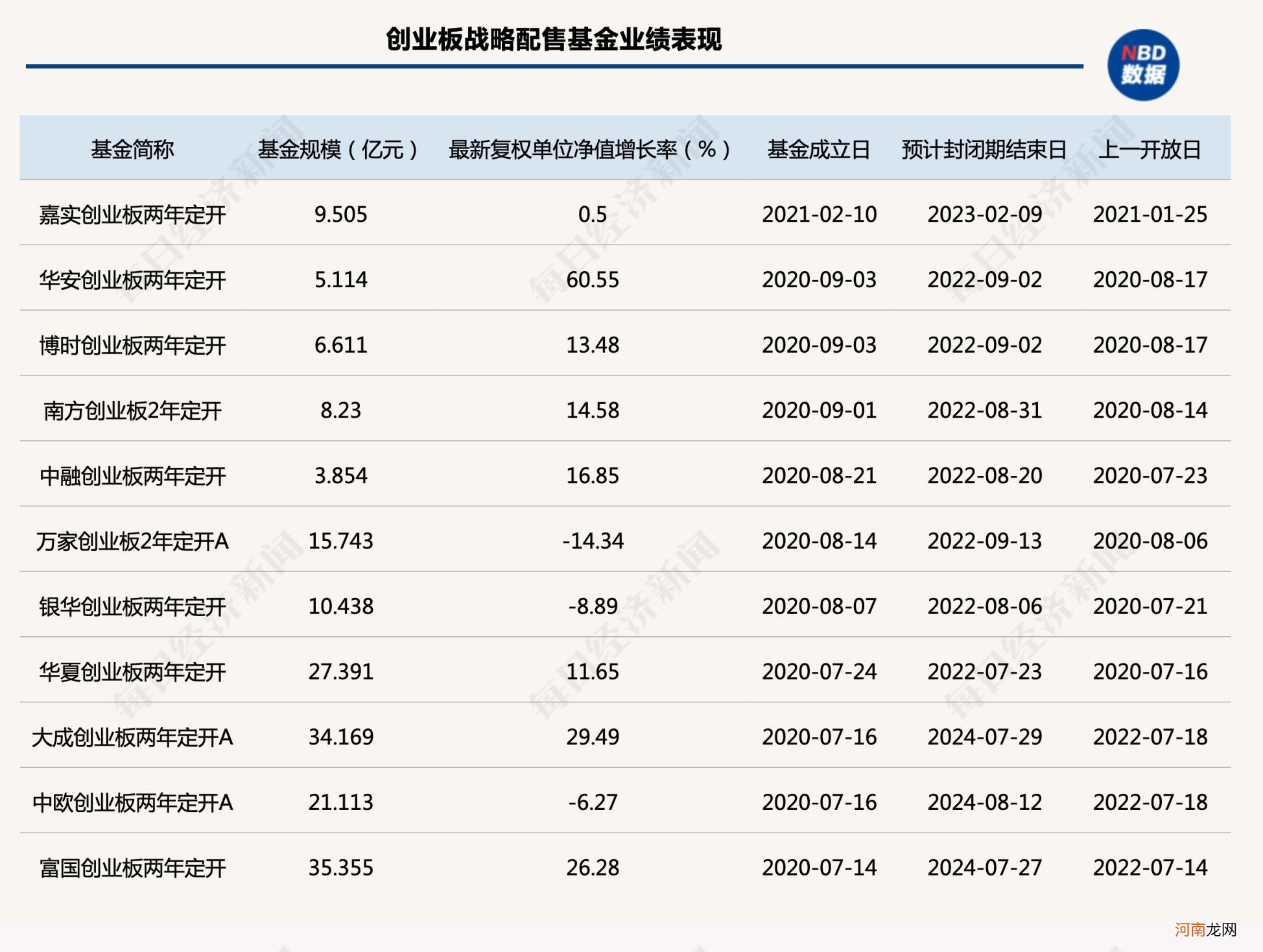Click the growth rate value 26.28

(593, 868)
